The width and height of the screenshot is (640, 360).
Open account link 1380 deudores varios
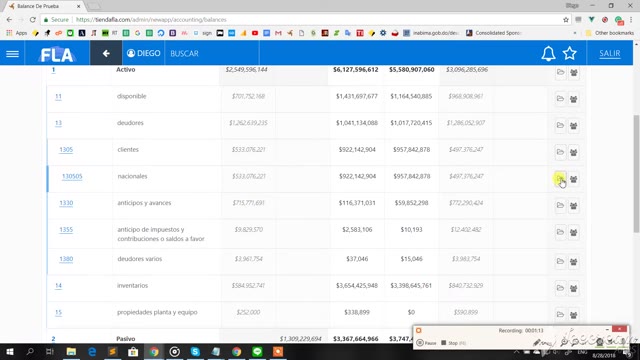coord(66,259)
